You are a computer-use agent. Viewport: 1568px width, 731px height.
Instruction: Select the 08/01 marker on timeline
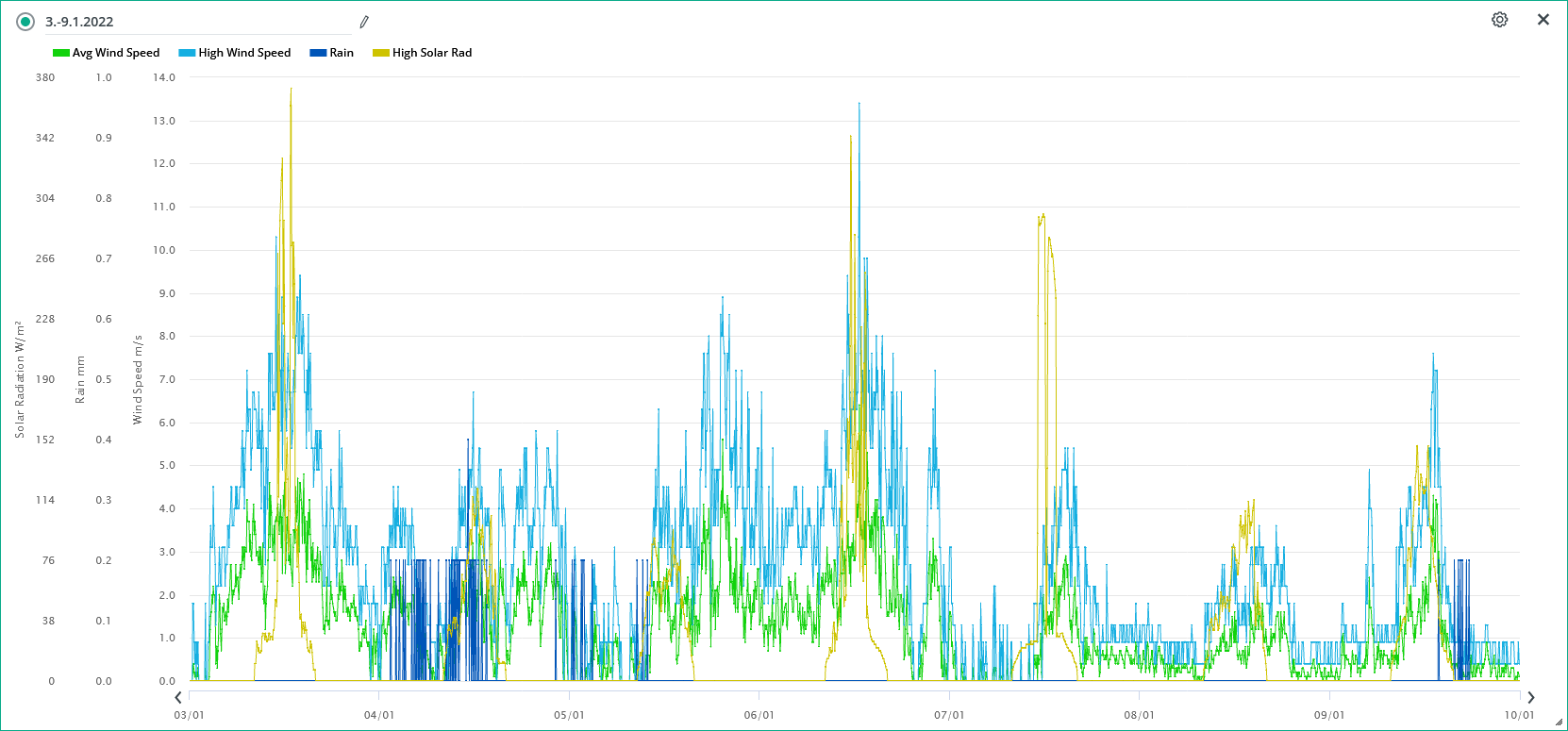coord(1139,715)
